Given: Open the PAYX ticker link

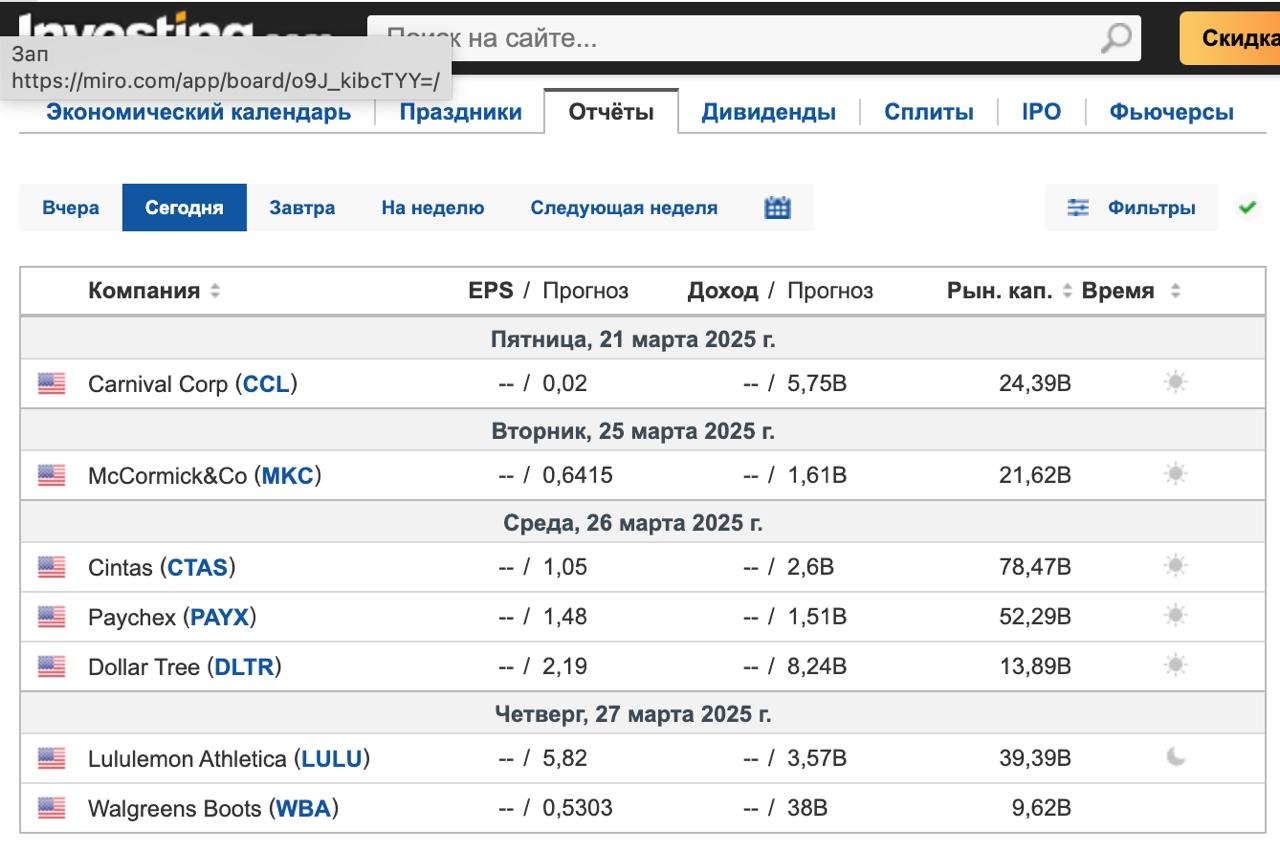Looking at the screenshot, I should coord(220,618).
